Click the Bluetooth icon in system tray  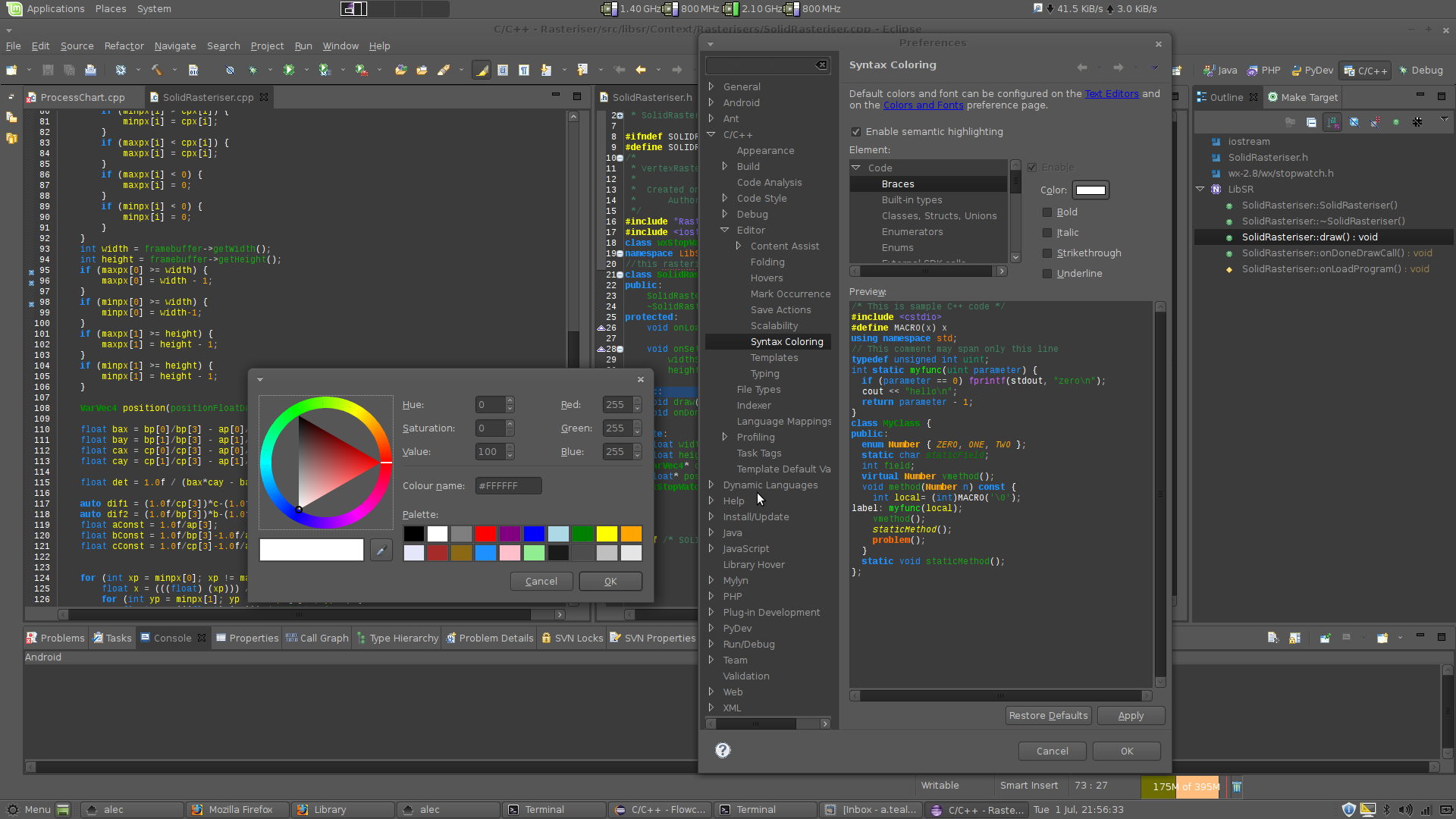pos(1387,809)
